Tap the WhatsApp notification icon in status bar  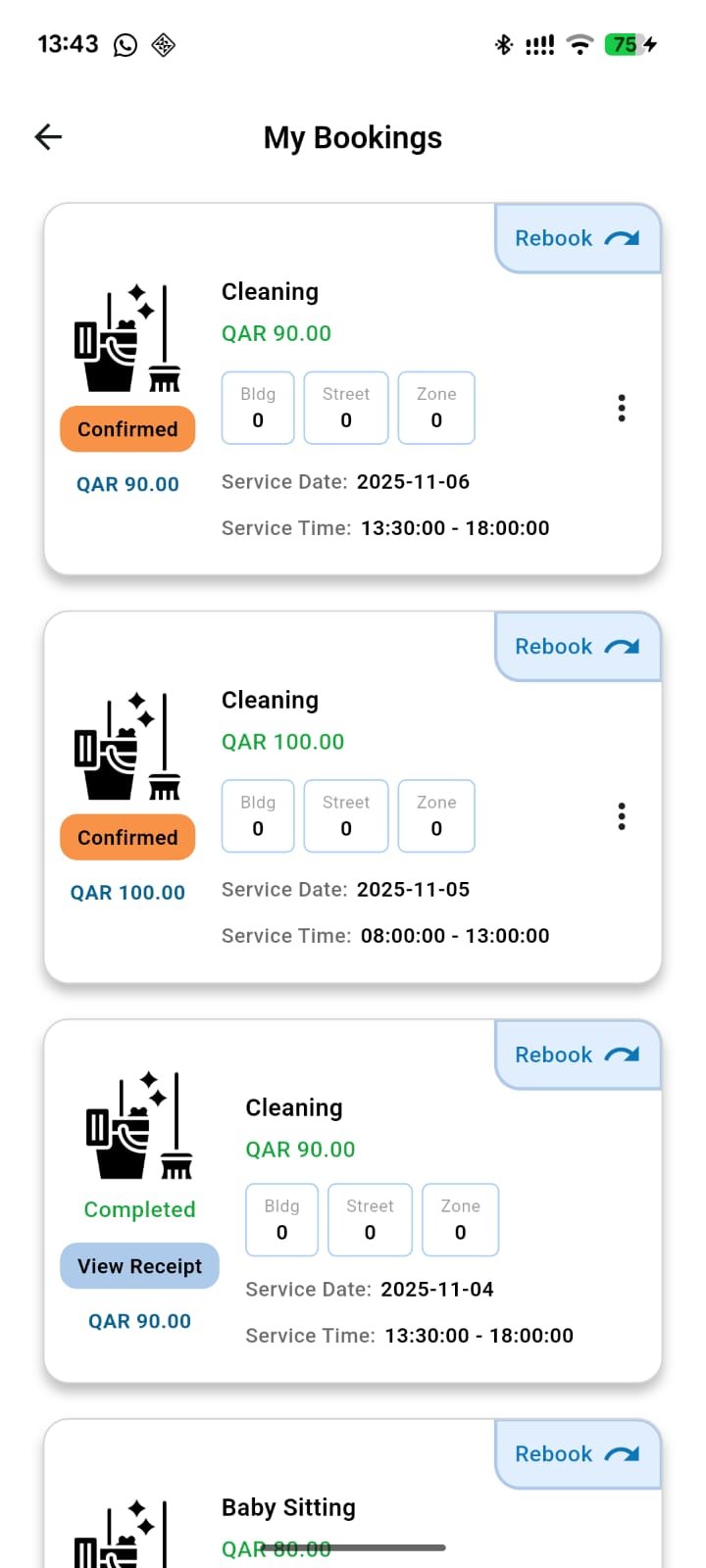pyautogui.click(x=126, y=45)
